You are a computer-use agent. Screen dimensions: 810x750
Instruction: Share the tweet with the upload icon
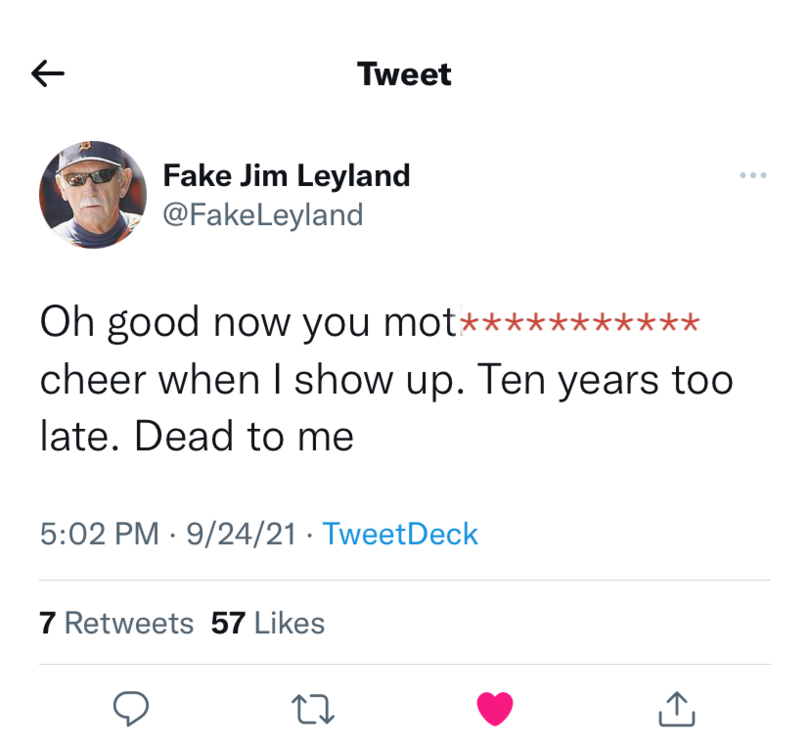677,709
